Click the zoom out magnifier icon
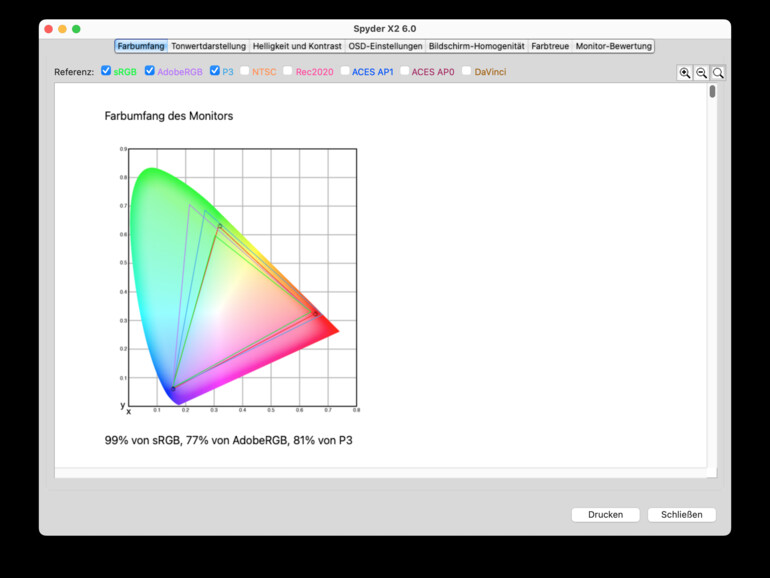The height and width of the screenshot is (578, 770). tap(702, 73)
